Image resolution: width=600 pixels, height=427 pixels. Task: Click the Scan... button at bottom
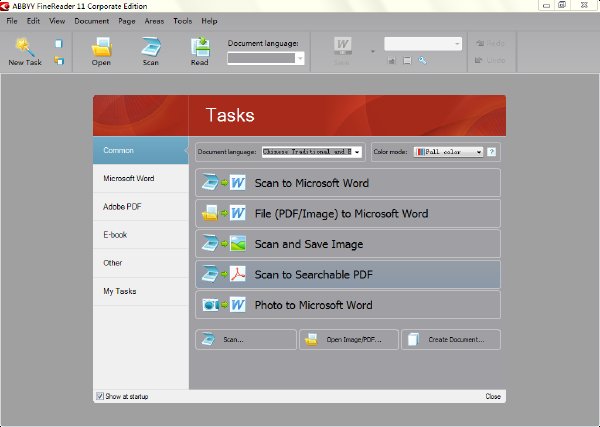click(x=246, y=339)
